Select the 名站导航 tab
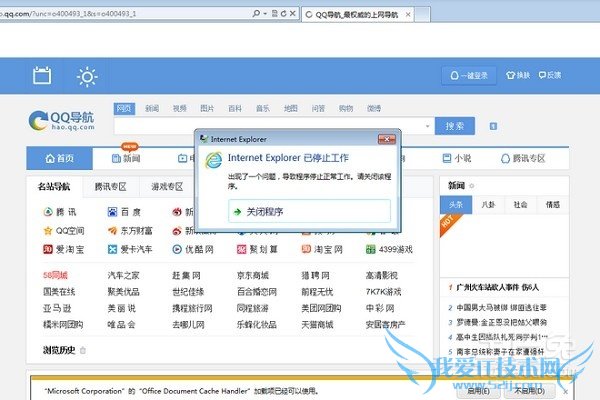 click(54, 187)
